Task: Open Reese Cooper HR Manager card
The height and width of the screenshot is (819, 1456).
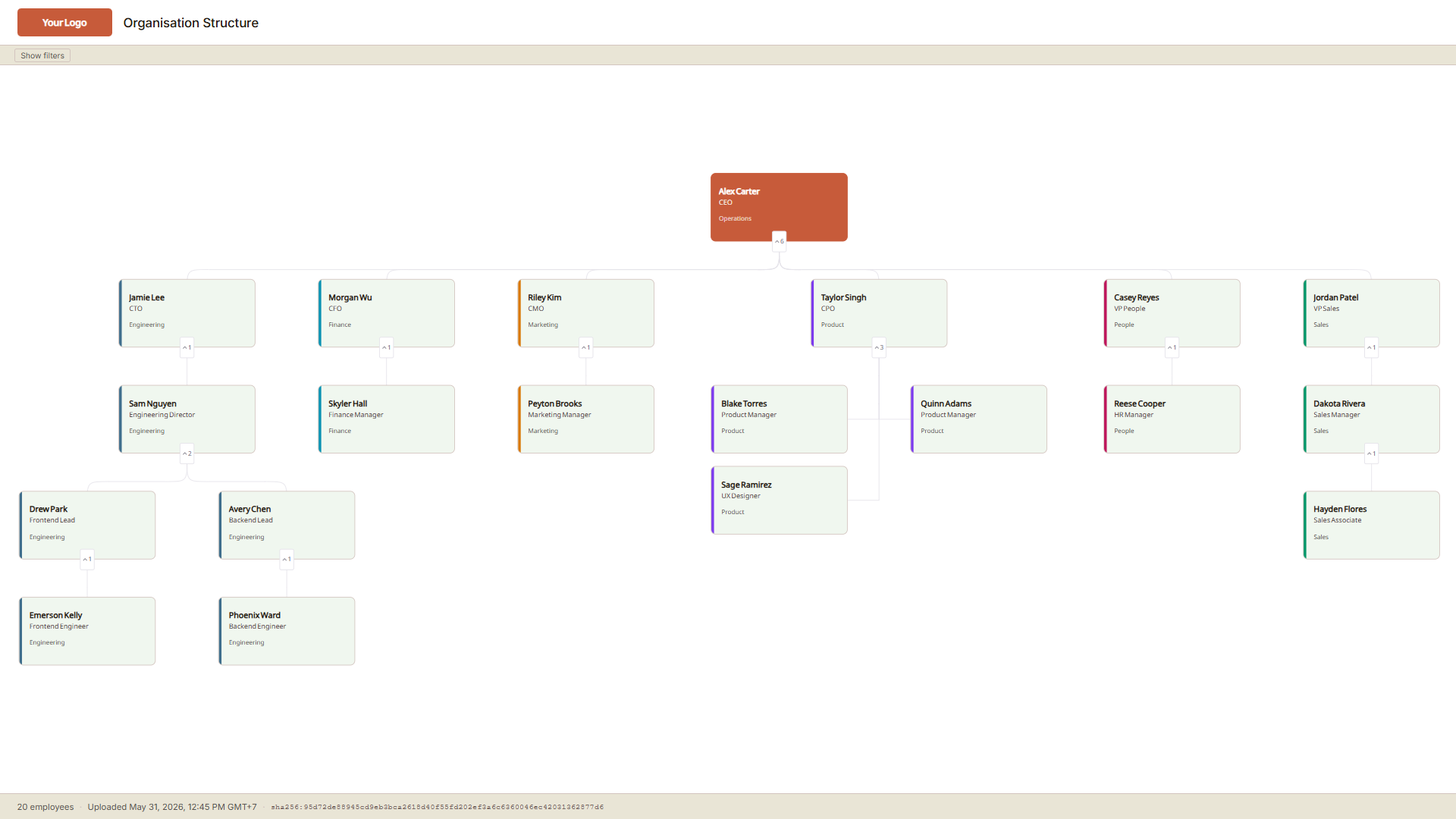Action: pyautogui.click(x=1172, y=419)
